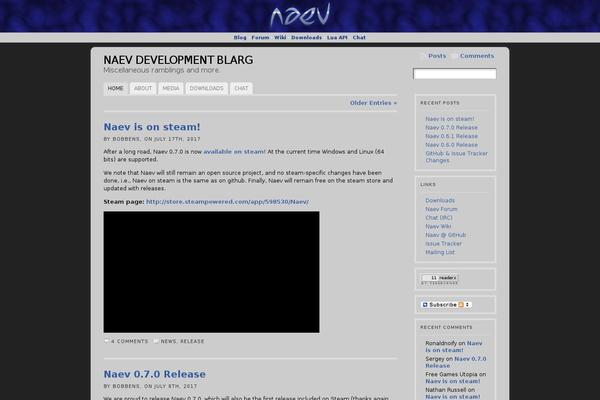Open the NEWS category link
This screenshot has width=600, height=400.
(x=168, y=341)
